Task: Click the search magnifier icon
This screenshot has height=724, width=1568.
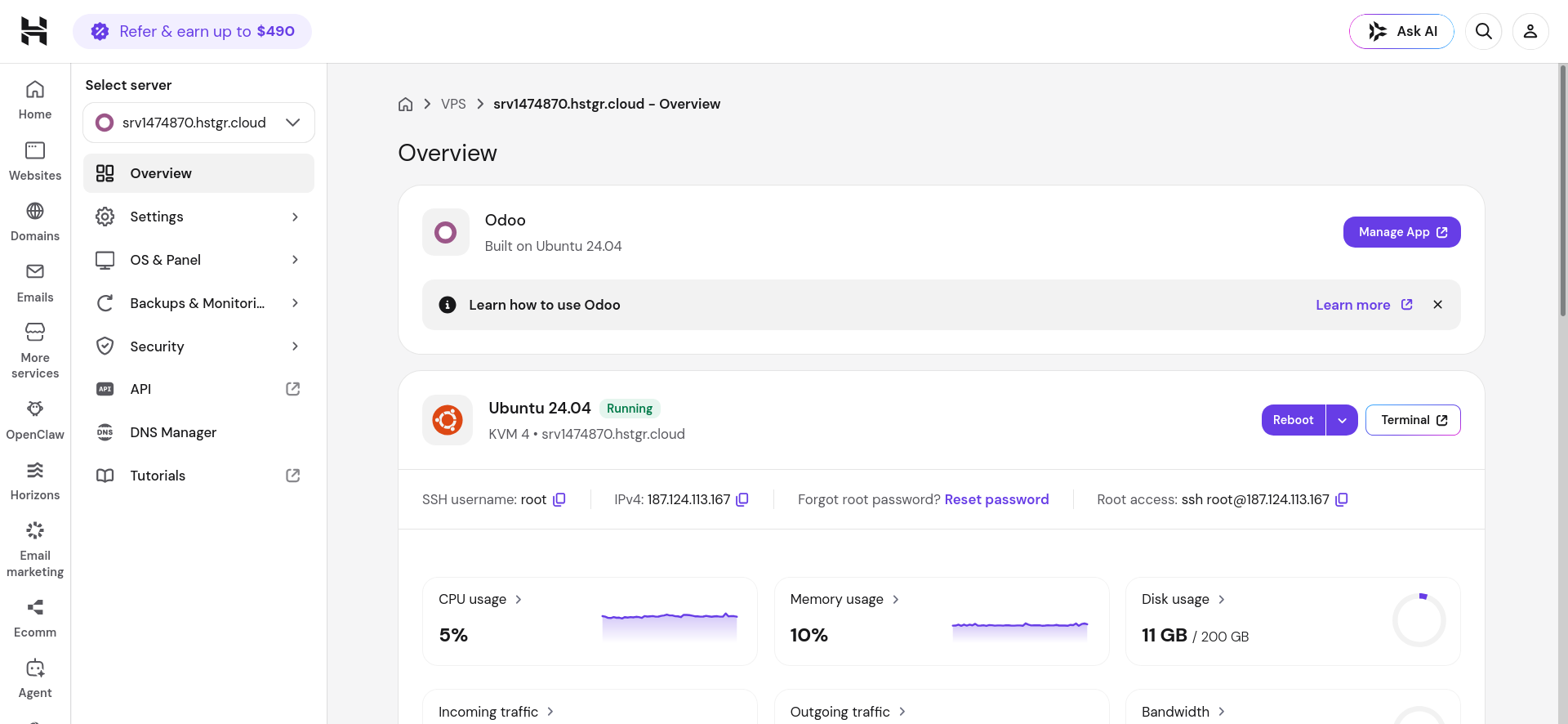Action: [x=1484, y=31]
